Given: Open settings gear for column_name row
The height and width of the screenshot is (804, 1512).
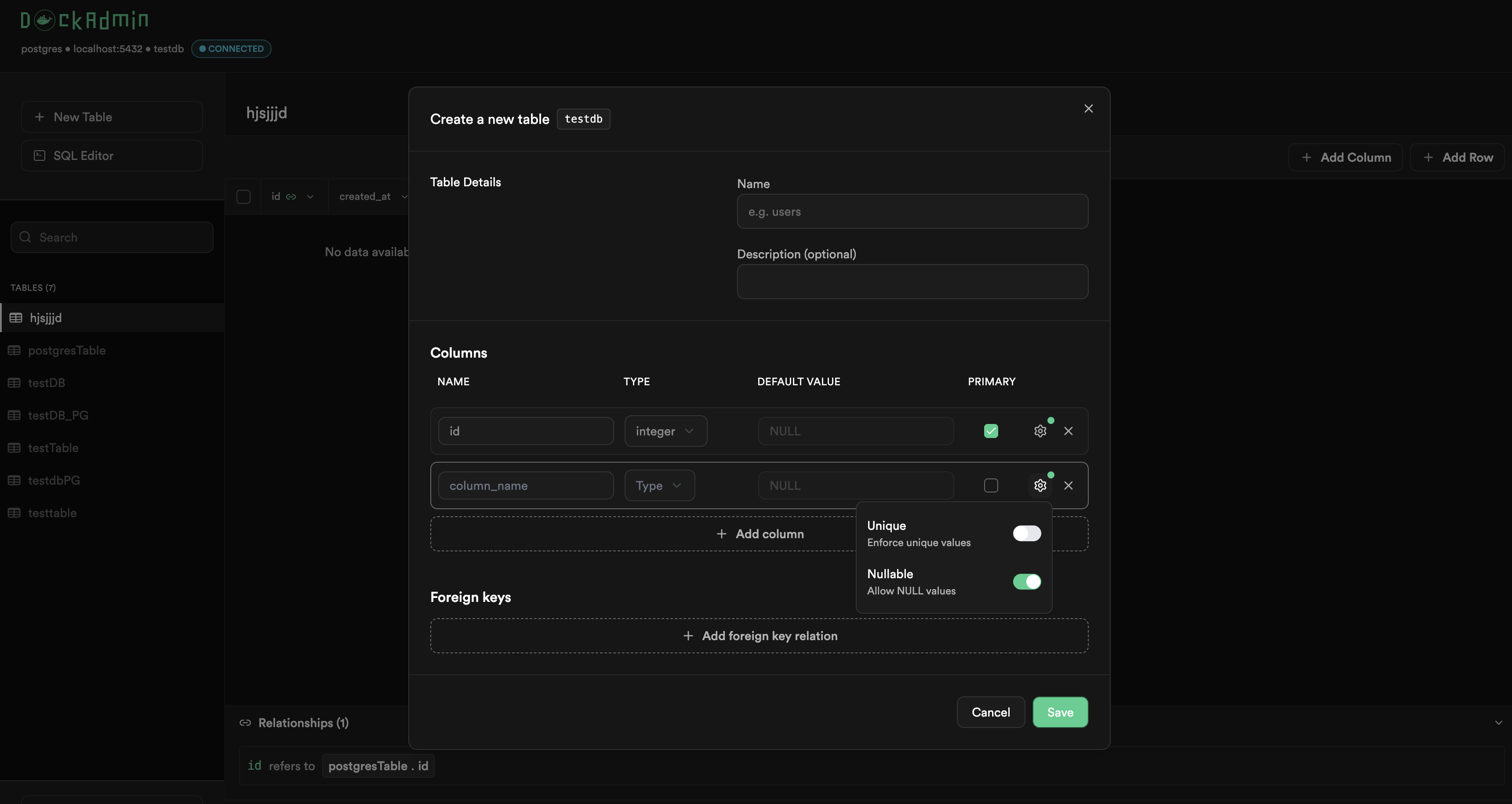Looking at the screenshot, I should (x=1040, y=486).
